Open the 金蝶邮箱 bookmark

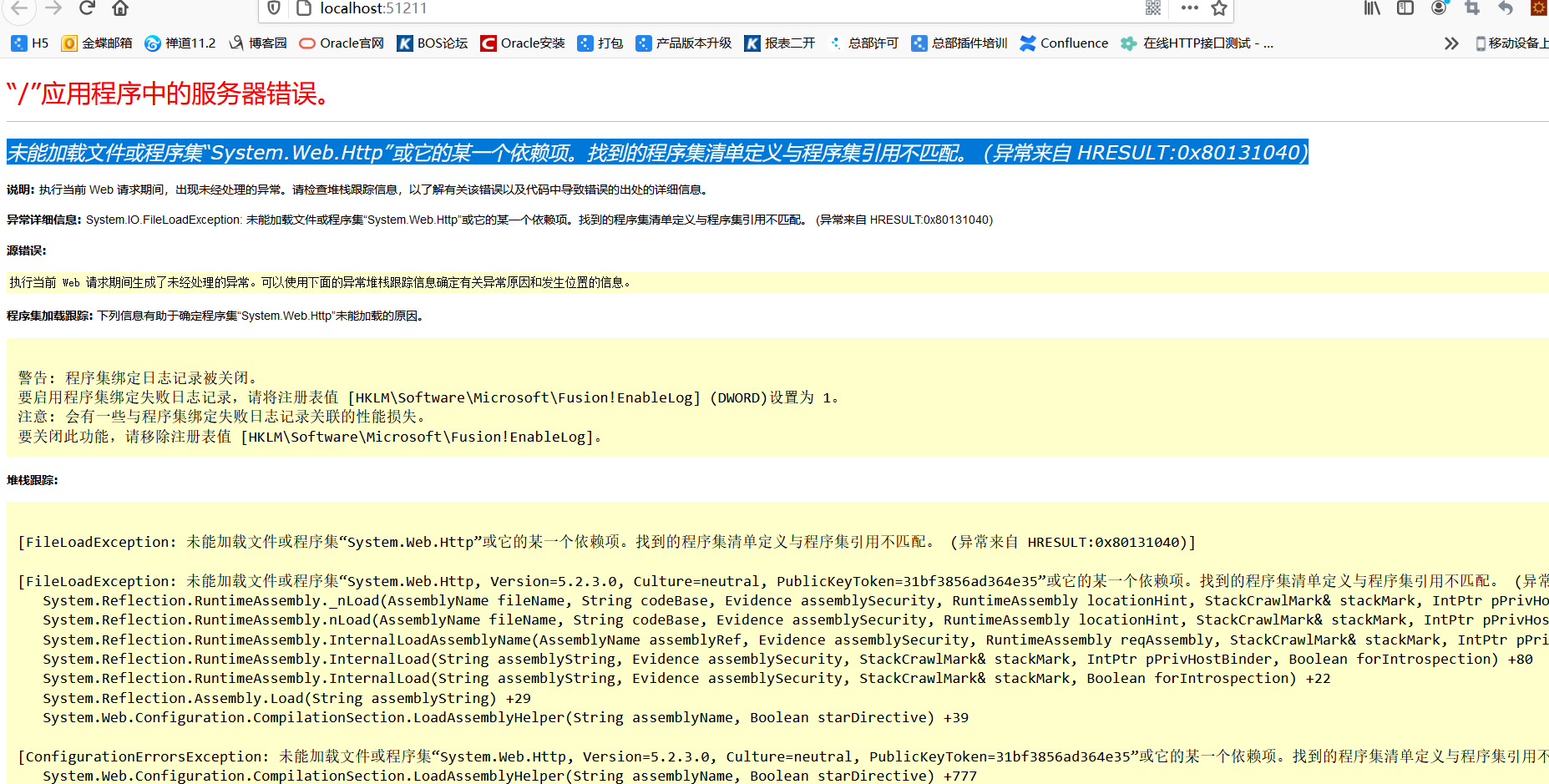(97, 43)
